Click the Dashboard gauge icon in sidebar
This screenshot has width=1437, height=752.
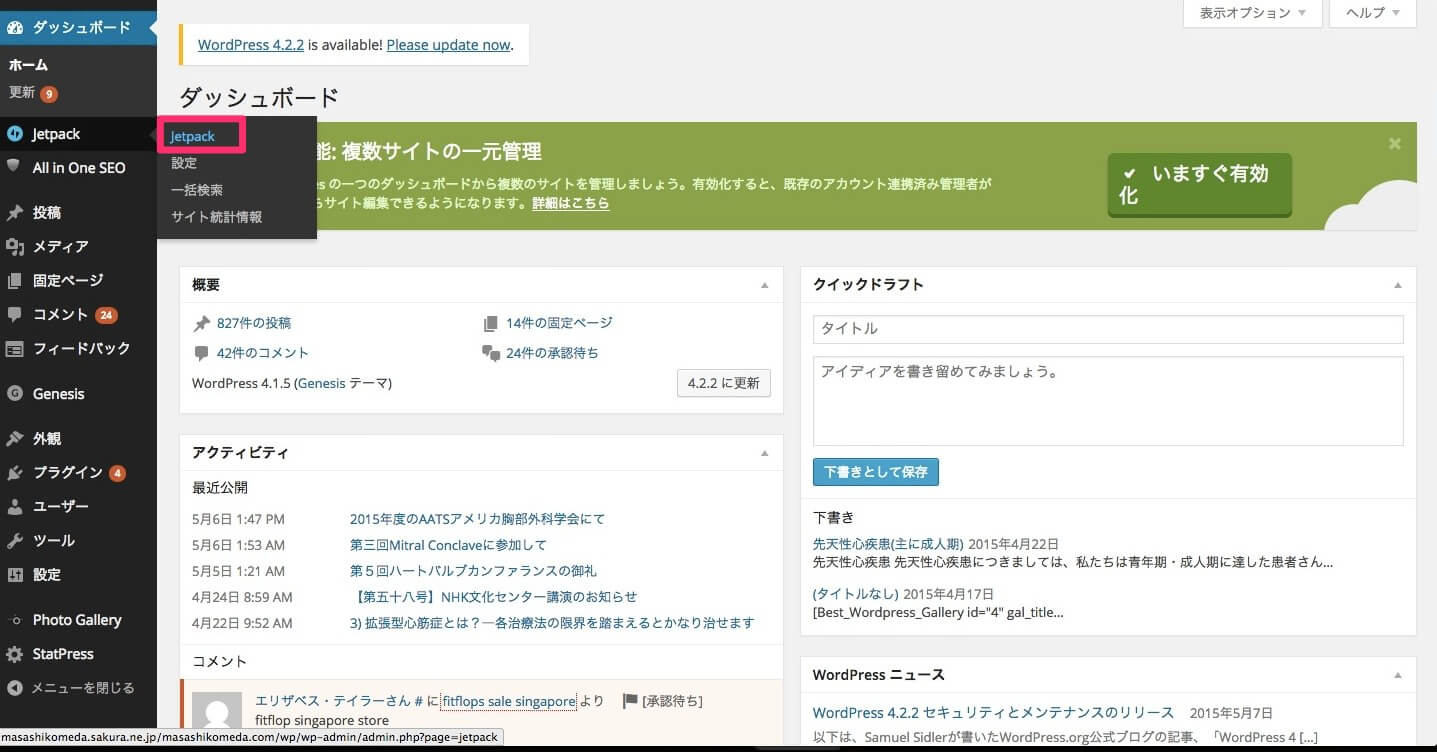point(15,27)
